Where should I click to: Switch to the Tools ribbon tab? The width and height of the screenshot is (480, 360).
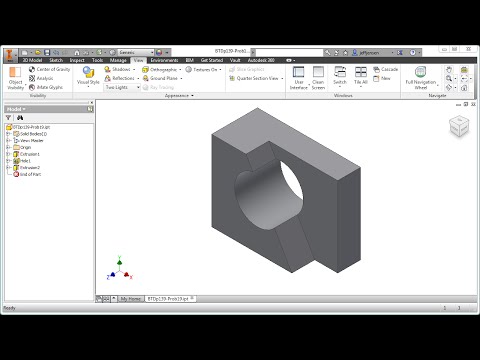[x=97, y=60]
